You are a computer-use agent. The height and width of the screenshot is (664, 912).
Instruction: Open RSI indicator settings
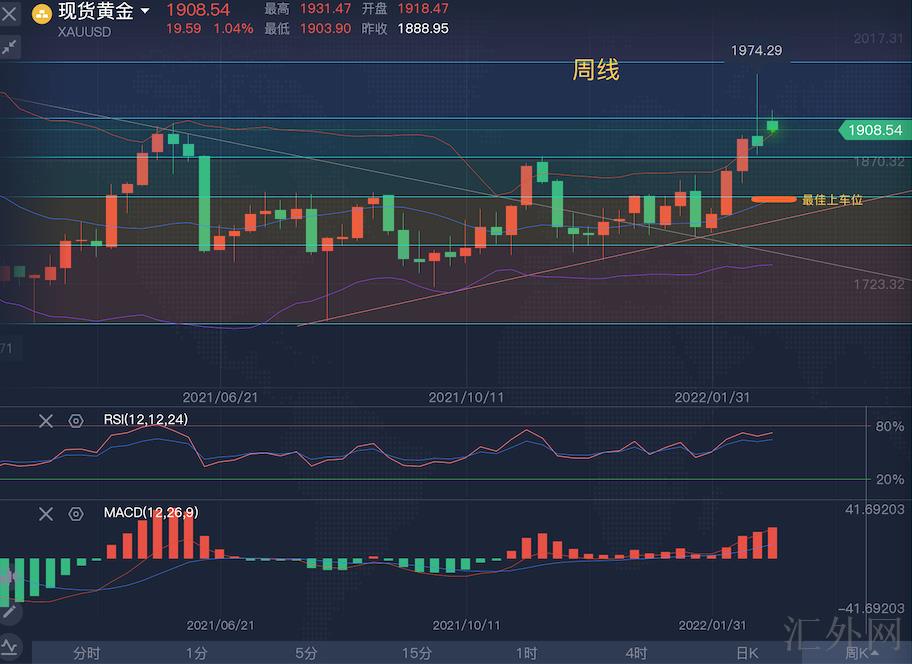[x=76, y=420]
